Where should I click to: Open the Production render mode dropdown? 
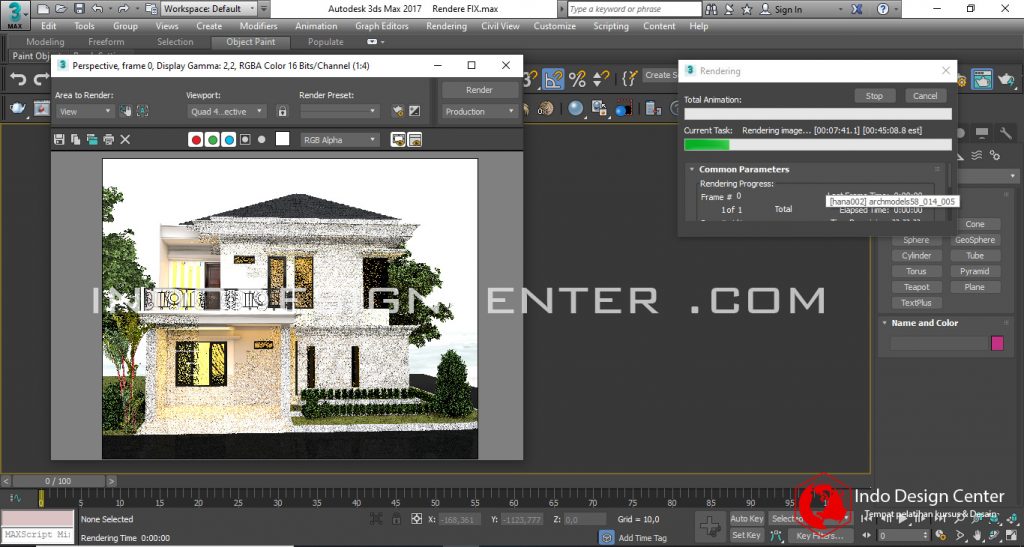479,112
